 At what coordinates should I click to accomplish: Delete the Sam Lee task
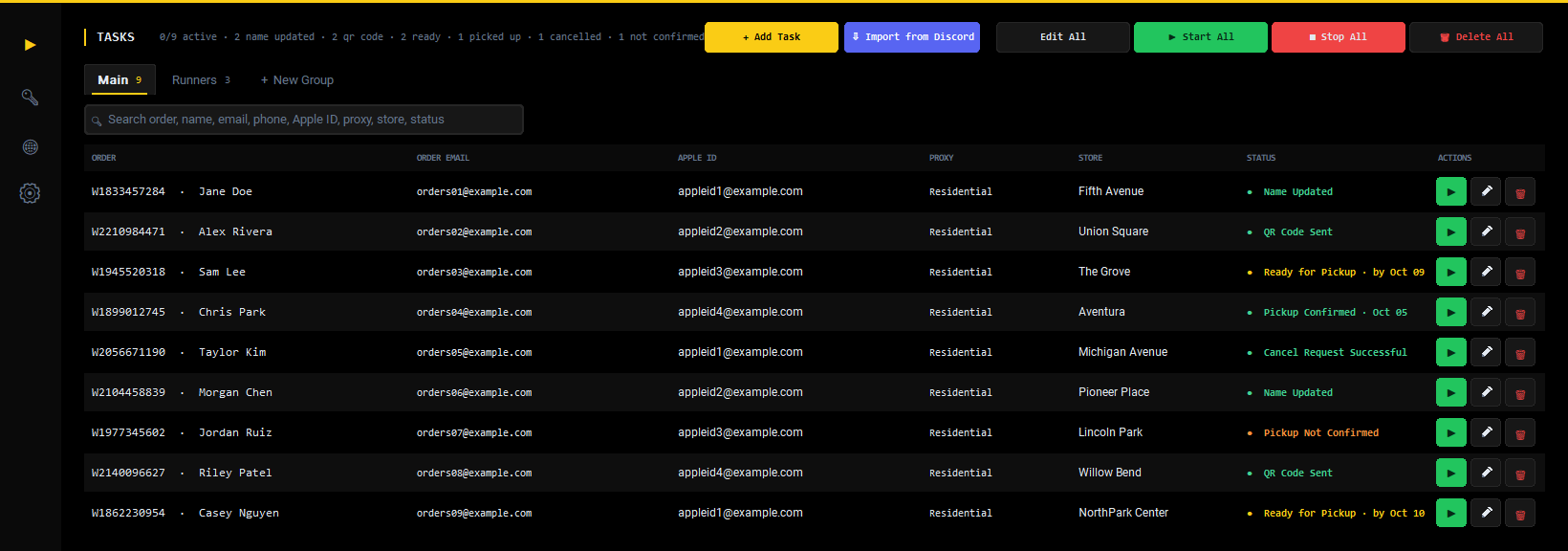[x=1520, y=272]
